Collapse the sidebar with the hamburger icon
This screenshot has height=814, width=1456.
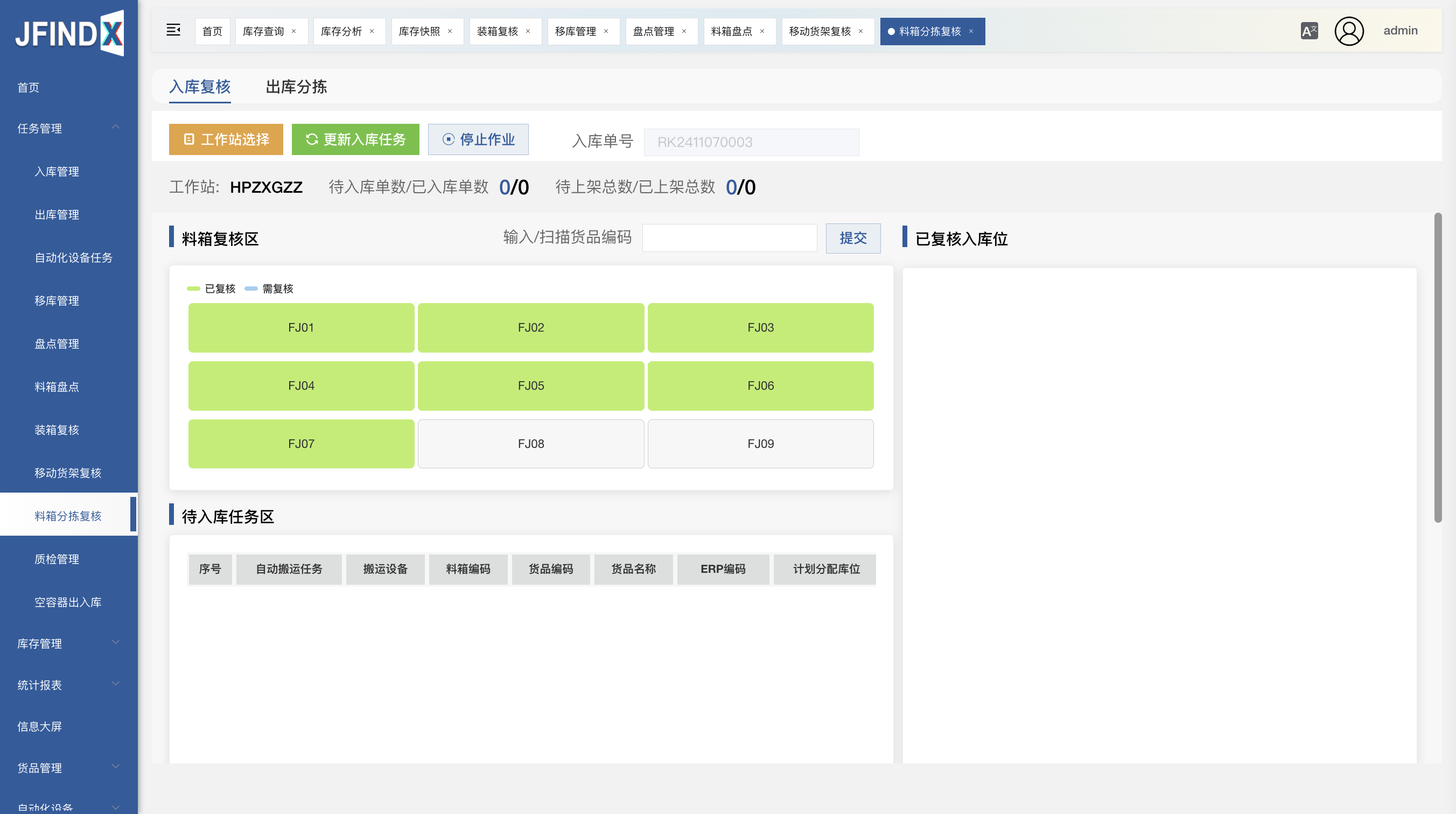pyautogui.click(x=173, y=31)
